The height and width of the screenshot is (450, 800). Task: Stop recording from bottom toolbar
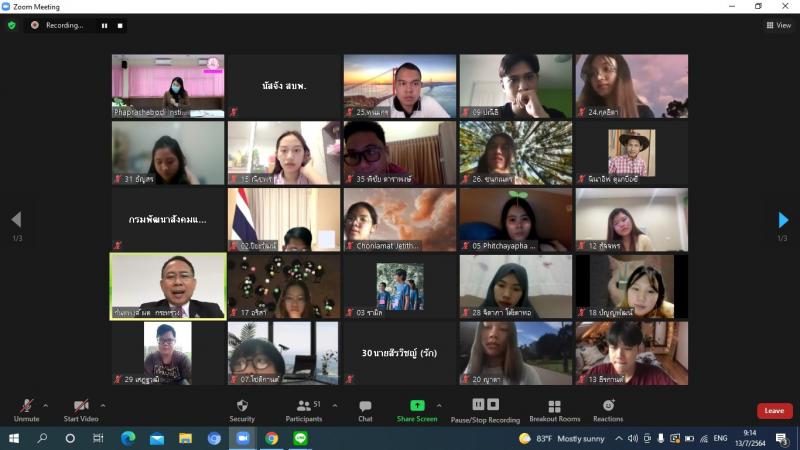point(493,404)
